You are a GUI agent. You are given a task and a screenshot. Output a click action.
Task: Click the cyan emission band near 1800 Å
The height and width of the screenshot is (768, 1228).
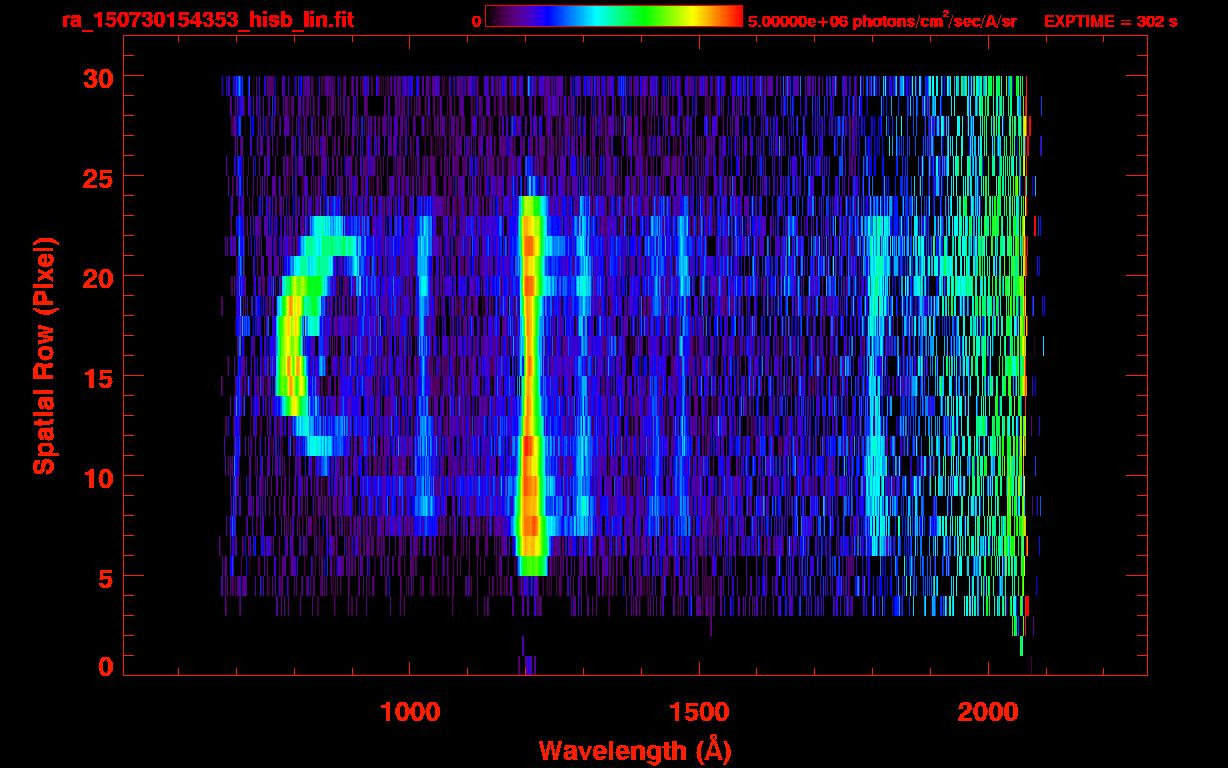878,385
